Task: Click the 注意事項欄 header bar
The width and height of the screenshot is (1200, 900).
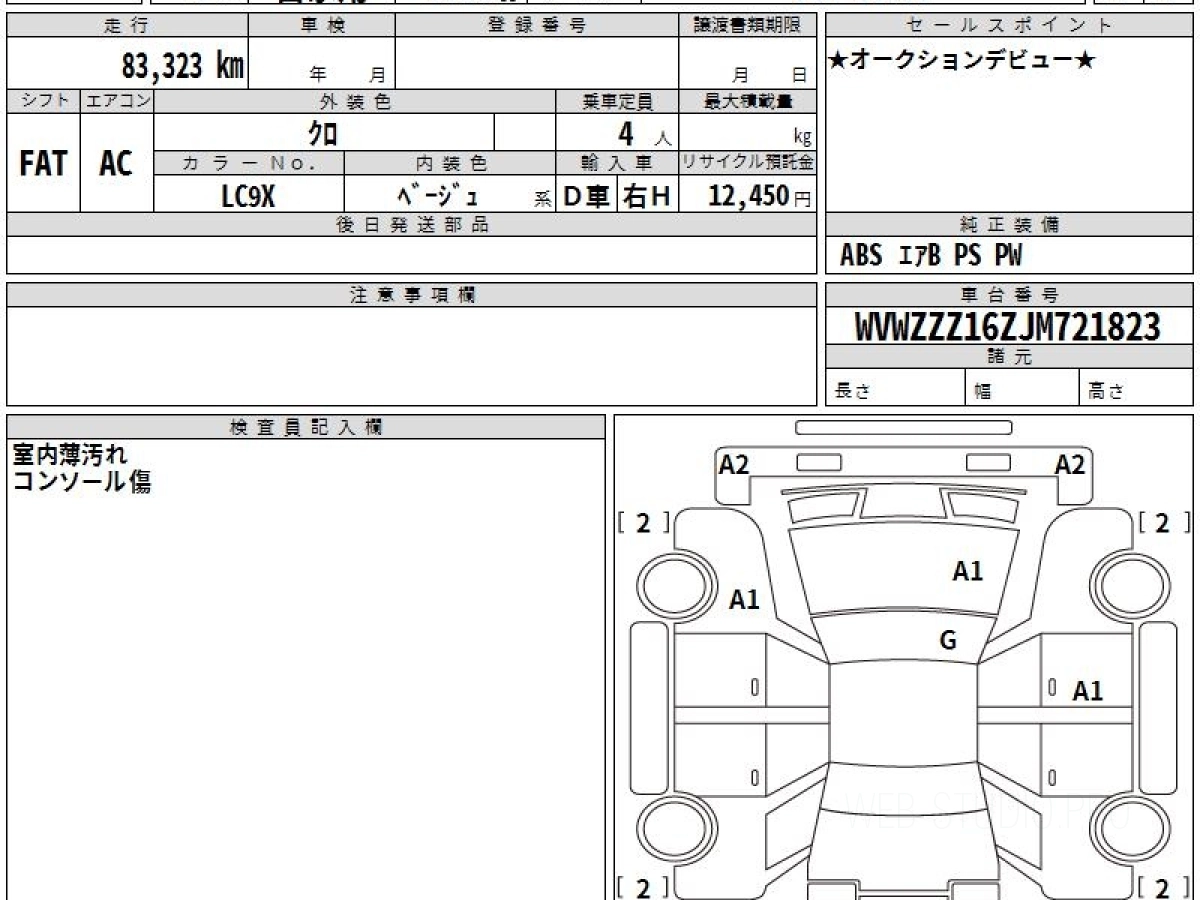Action: 411,295
